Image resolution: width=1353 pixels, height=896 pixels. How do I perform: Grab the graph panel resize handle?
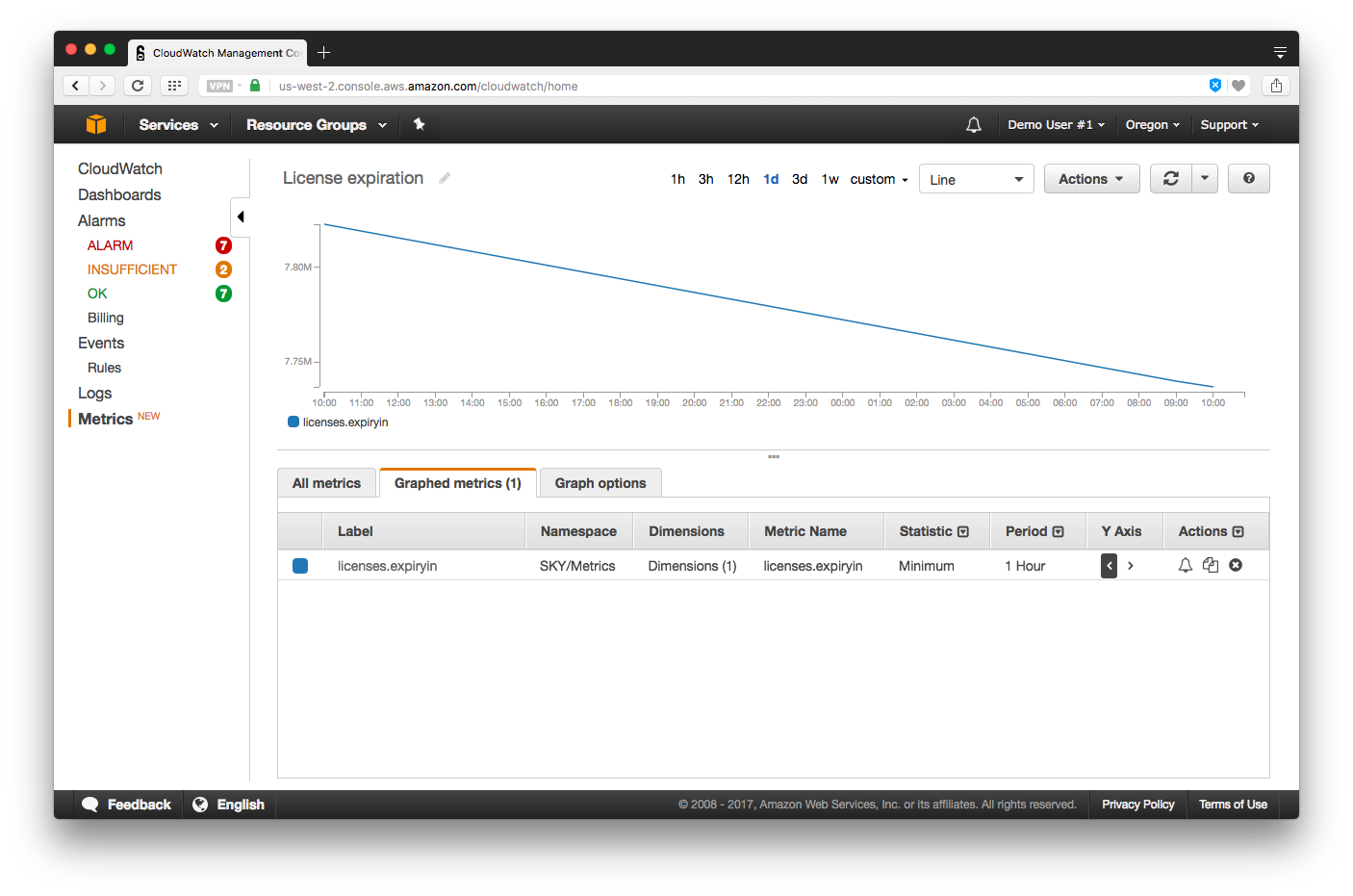point(774,456)
